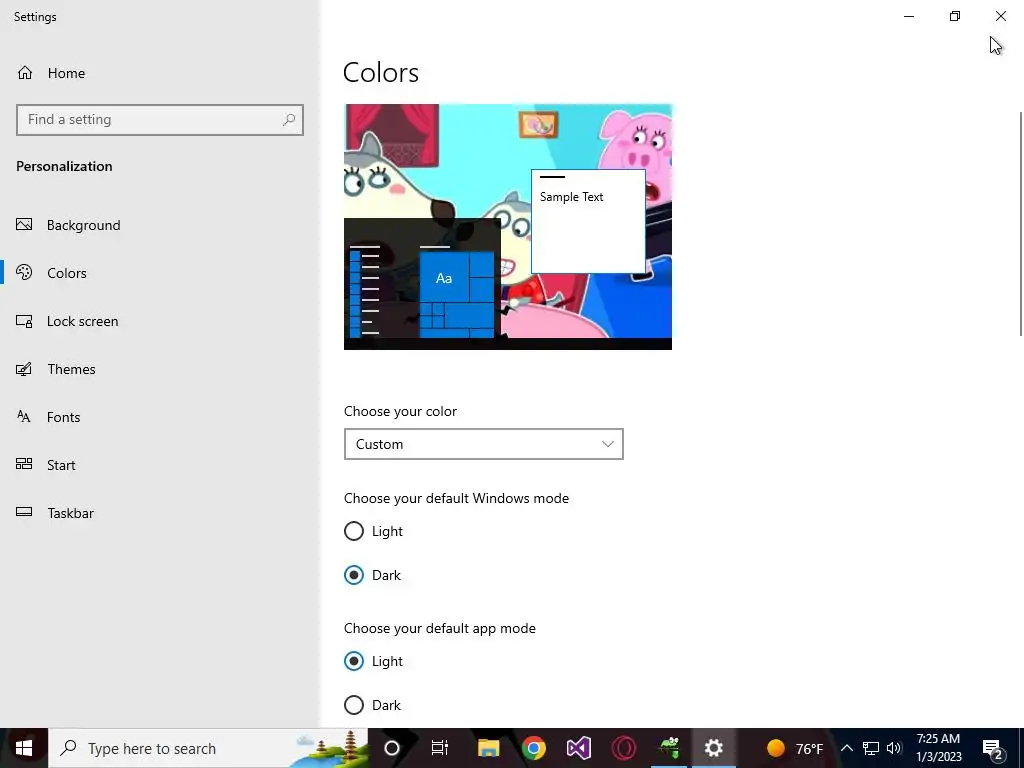The width and height of the screenshot is (1024, 768).
Task: Click the vertical scrollbar in Settings
Action: pos(1021,224)
